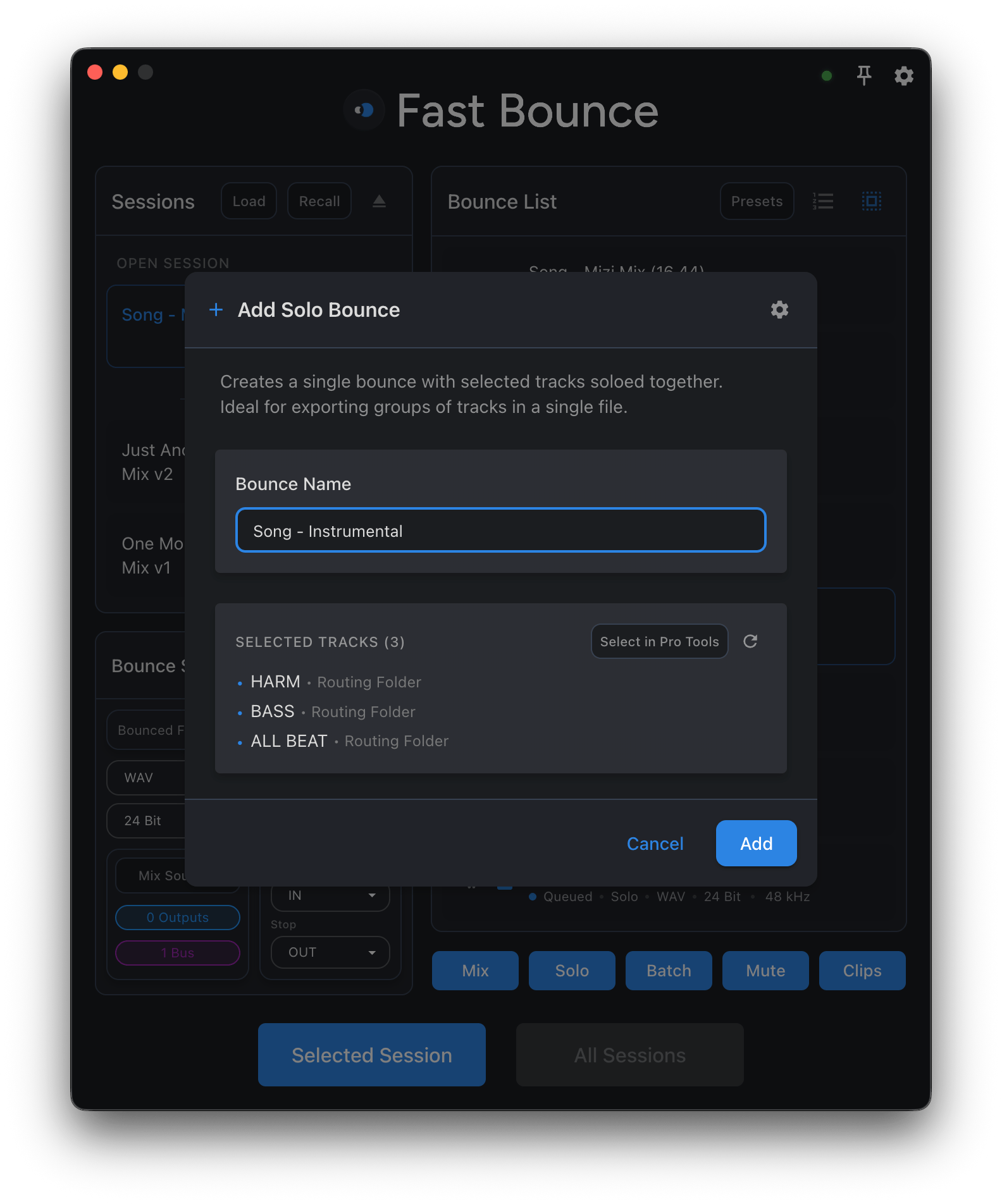
Task: Switch Bounce List to numbered list view
Action: (x=823, y=201)
